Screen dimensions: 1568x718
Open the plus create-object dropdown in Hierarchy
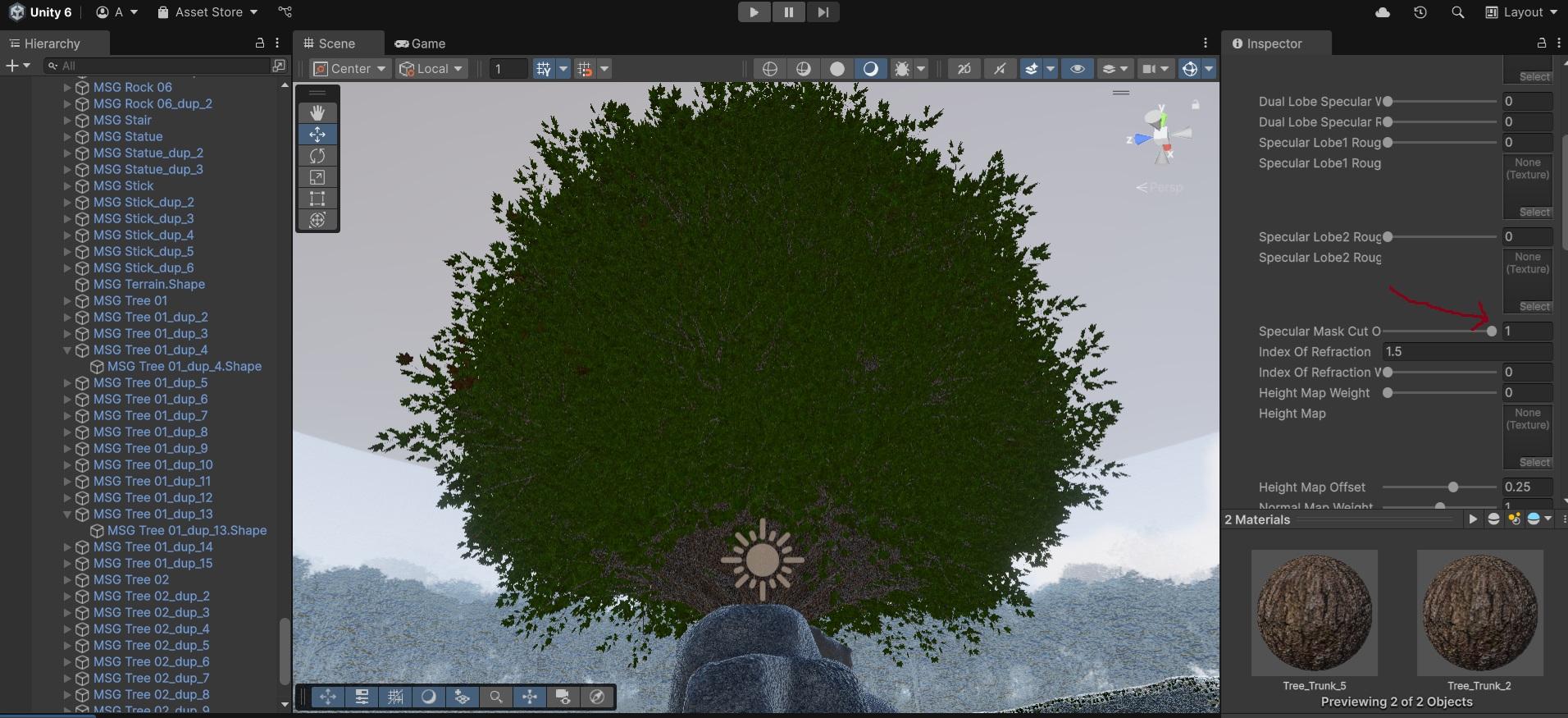(x=18, y=65)
